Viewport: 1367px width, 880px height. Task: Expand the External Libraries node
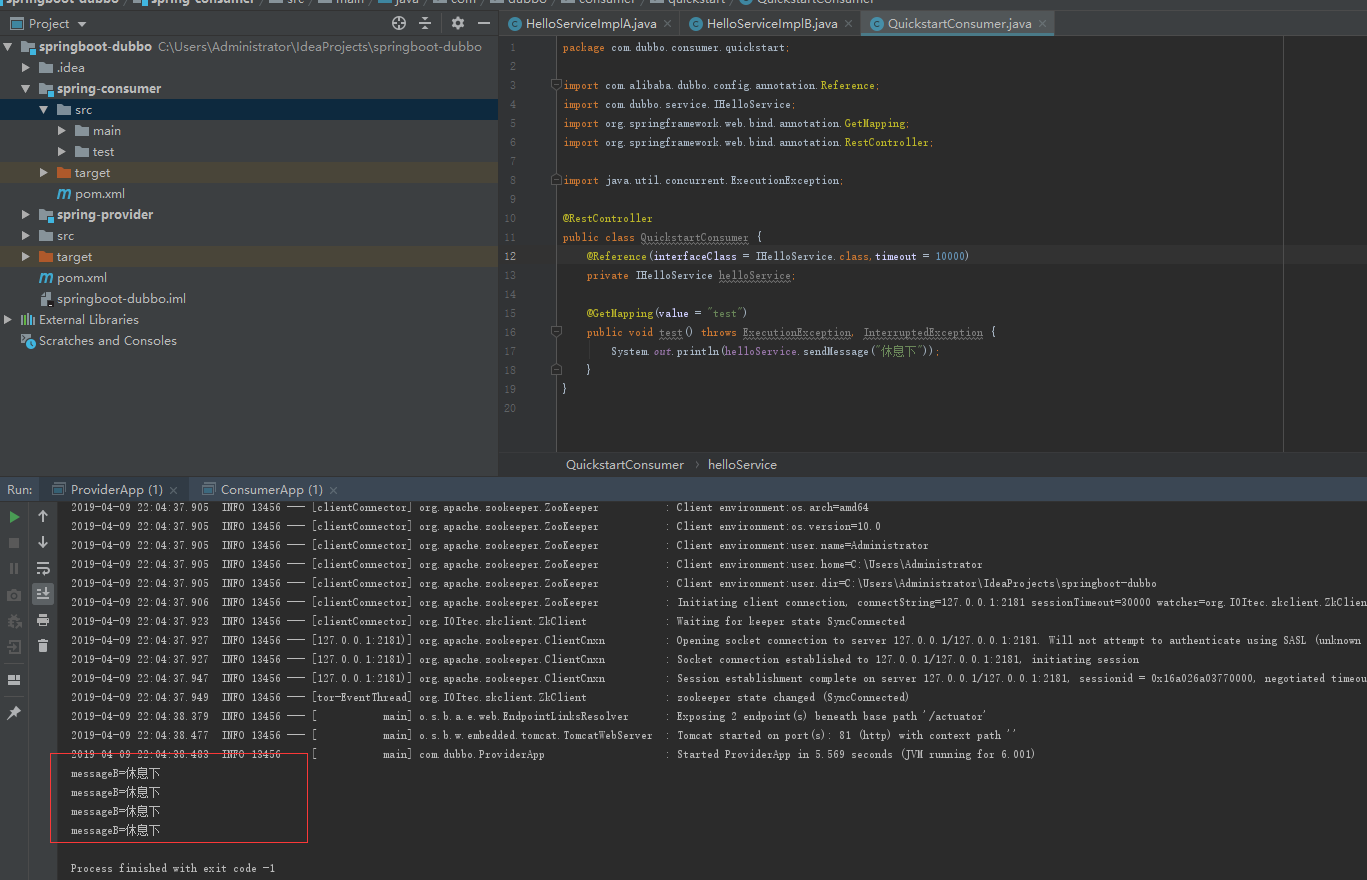point(8,320)
